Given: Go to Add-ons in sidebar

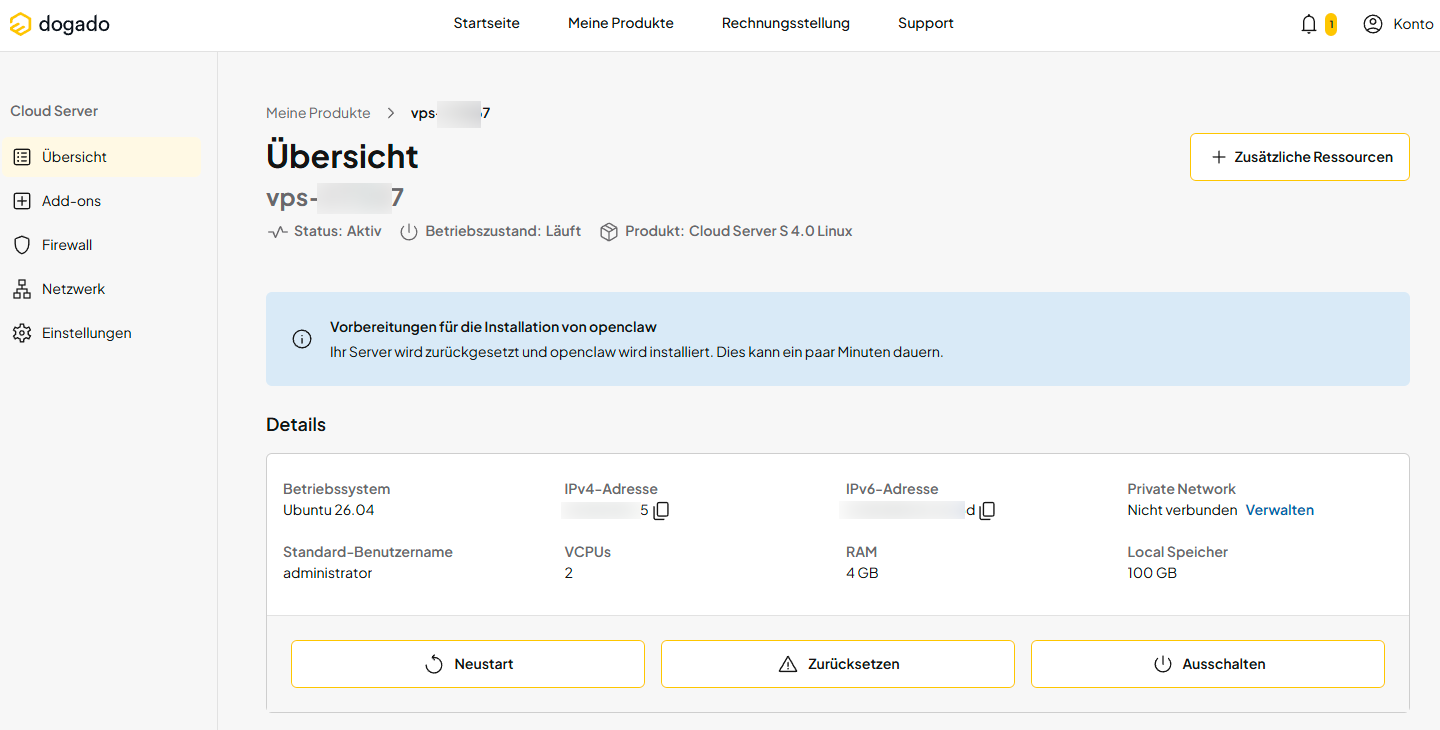Looking at the screenshot, I should coord(101,201).
